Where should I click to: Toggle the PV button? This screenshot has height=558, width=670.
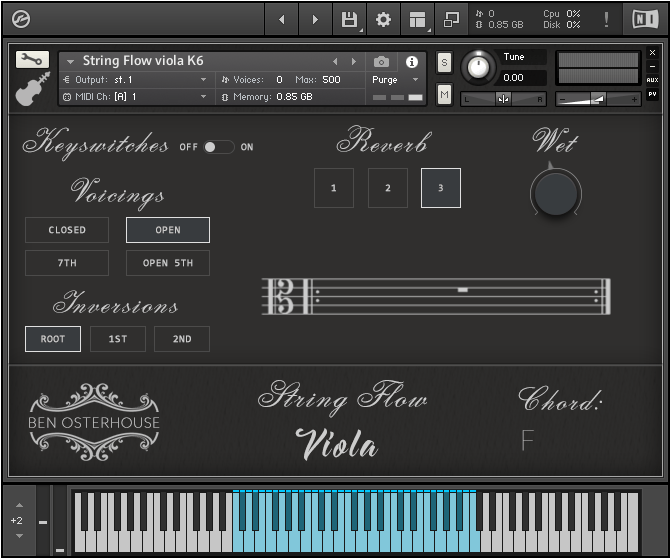pos(652,94)
